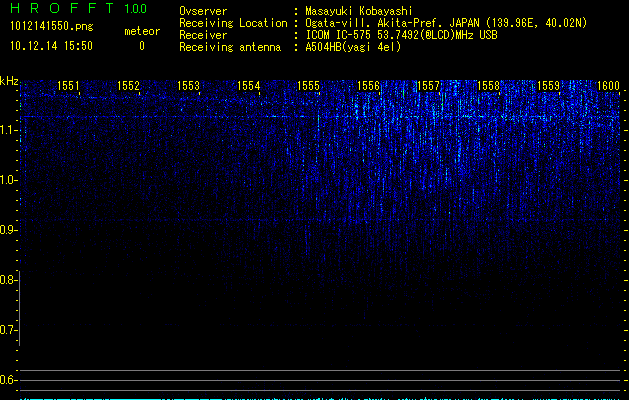
Task: Click the 1559 time marker
Action: coord(548,86)
